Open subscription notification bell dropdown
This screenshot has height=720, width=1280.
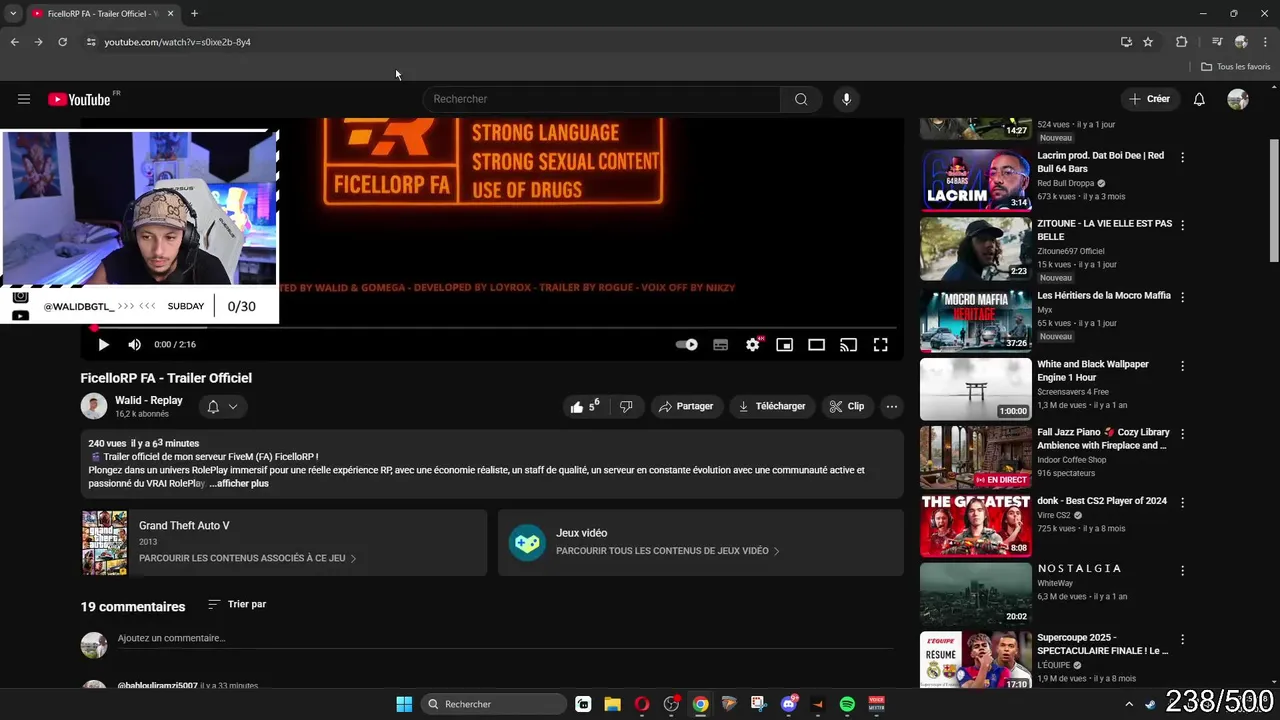[222, 406]
